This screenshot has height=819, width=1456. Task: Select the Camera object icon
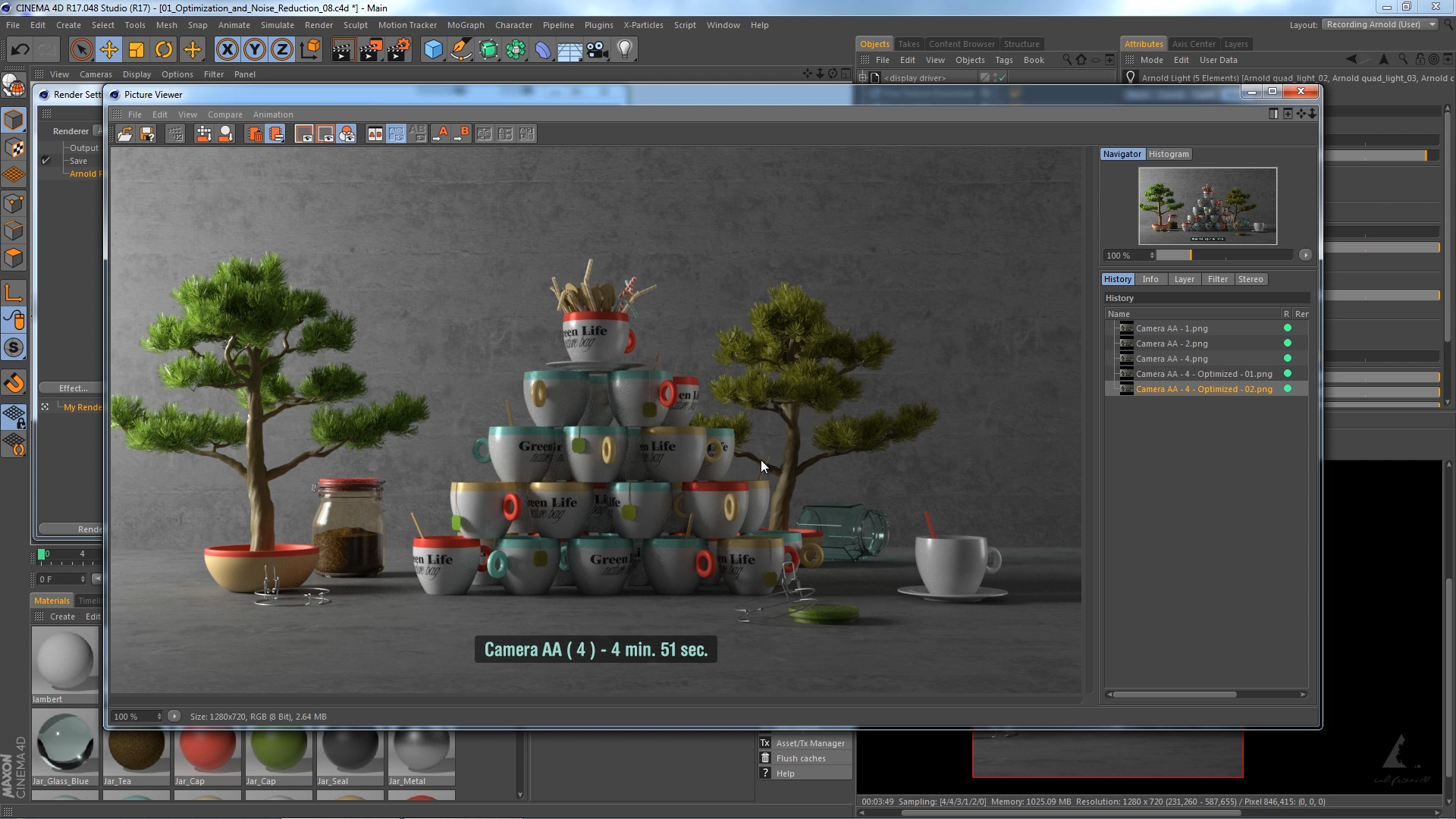pyautogui.click(x=598, y=49)
